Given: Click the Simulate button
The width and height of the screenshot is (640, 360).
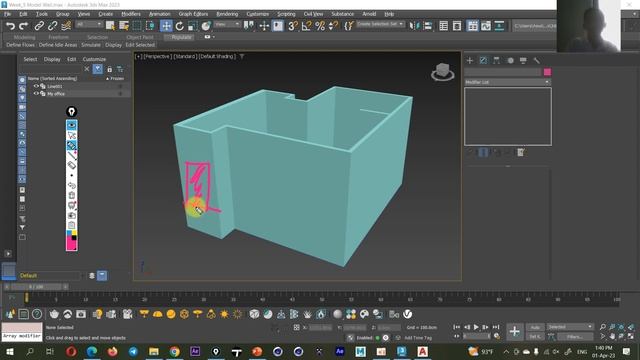Looking at the screenshot, I should click(x=91, y=45).
